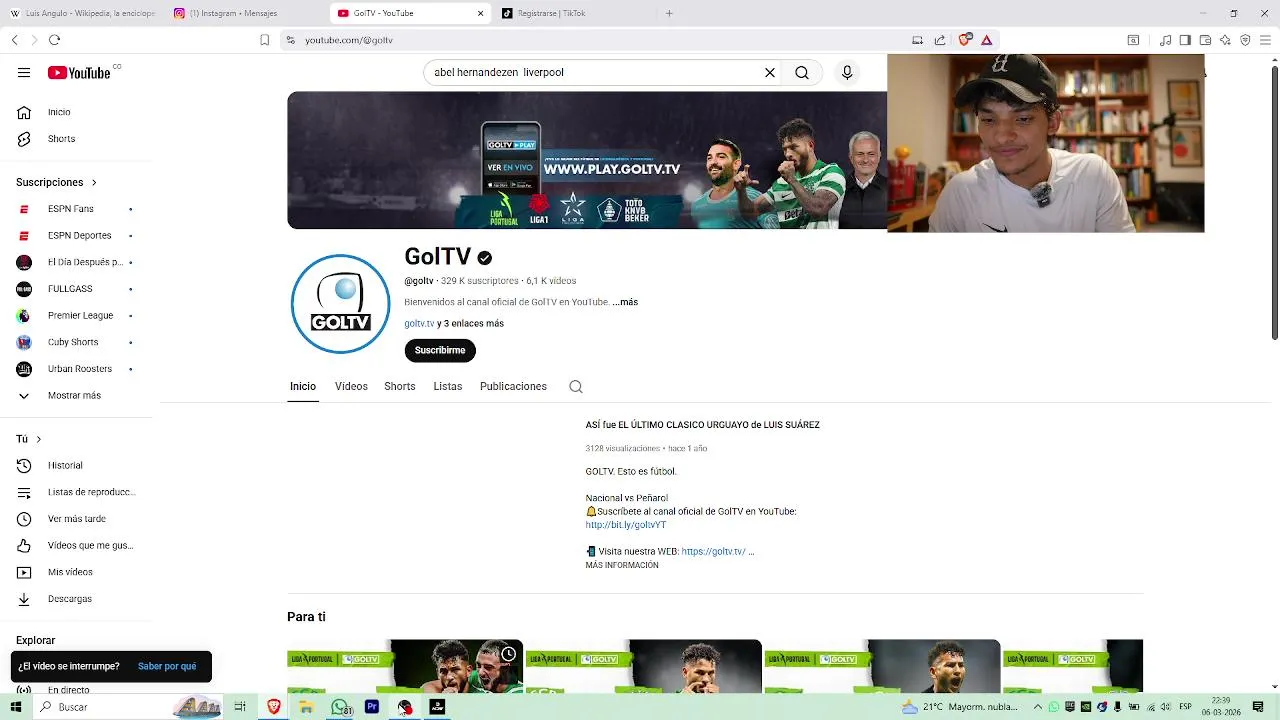The width and height of the screenshot is (1280, 720).
Task: Expand channel description with ...más
Action: click(625, 302)
